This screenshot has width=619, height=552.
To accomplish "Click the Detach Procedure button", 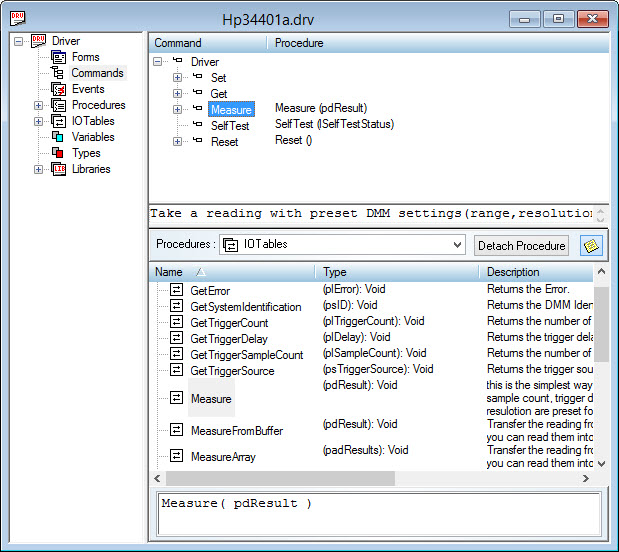I will pyautogui.click(x=522, y=245).
